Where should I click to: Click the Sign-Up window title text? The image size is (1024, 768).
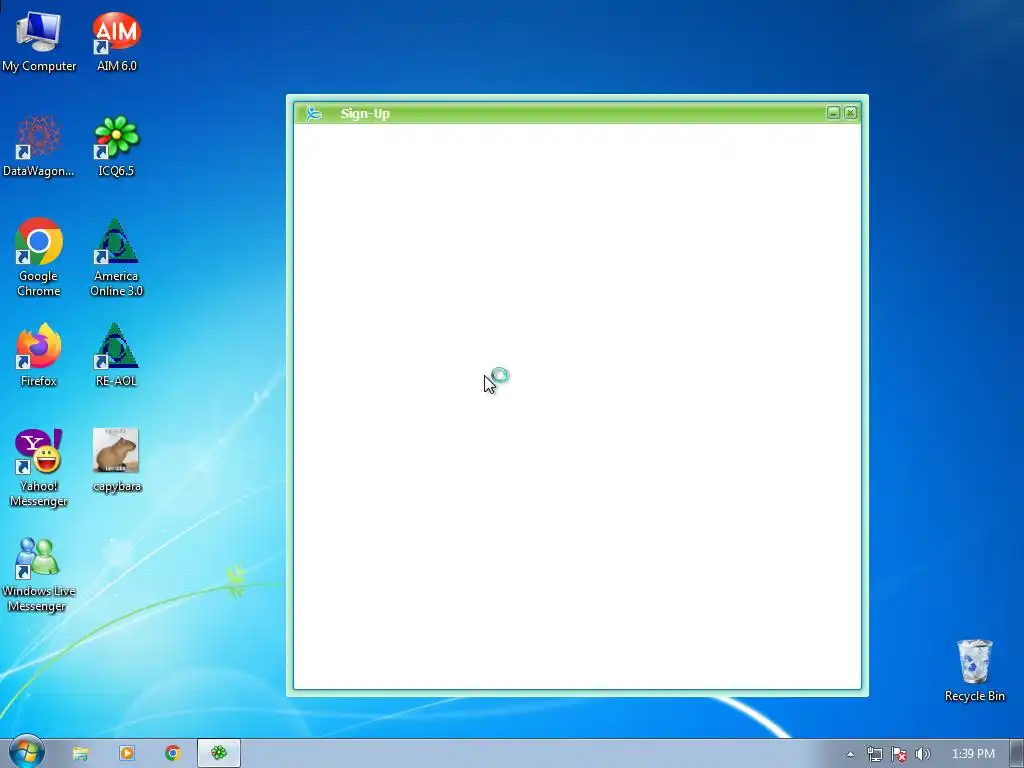(365, 114)
